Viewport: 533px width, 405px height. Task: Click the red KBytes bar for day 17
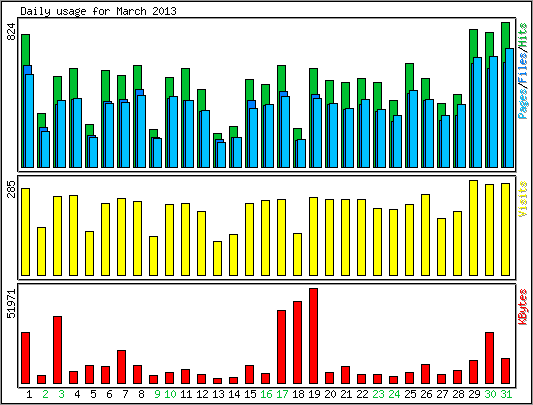click(x=281, y=347)
